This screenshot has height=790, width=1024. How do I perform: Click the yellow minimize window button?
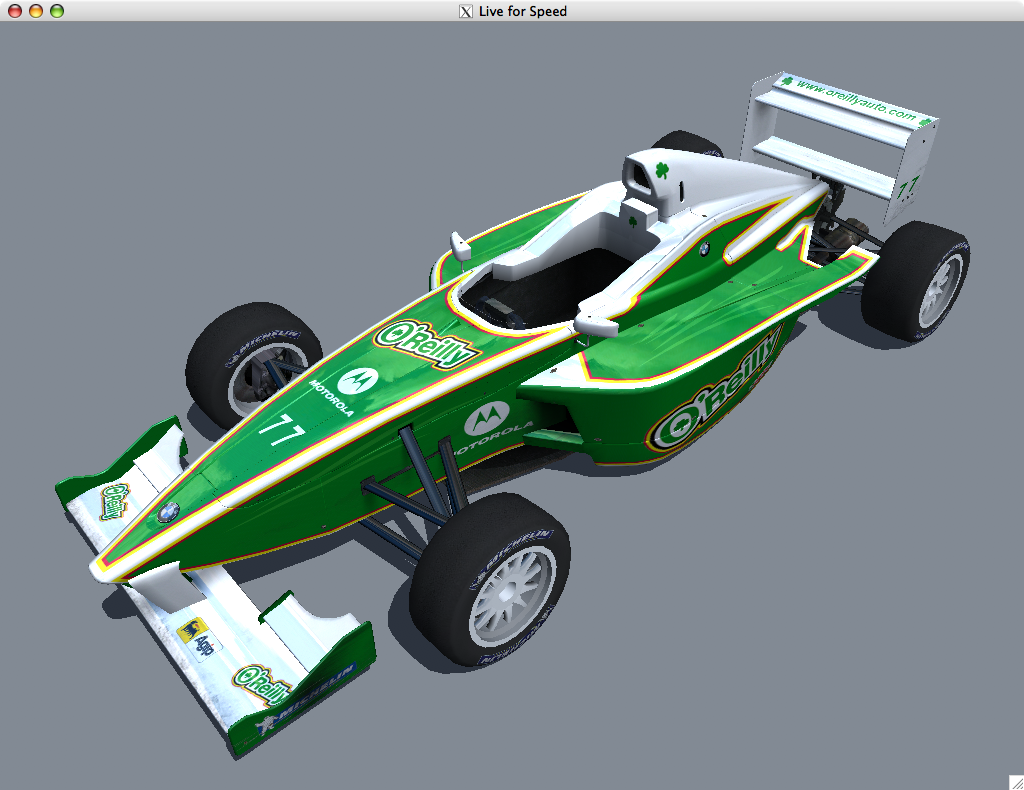[x=36, y=11]
